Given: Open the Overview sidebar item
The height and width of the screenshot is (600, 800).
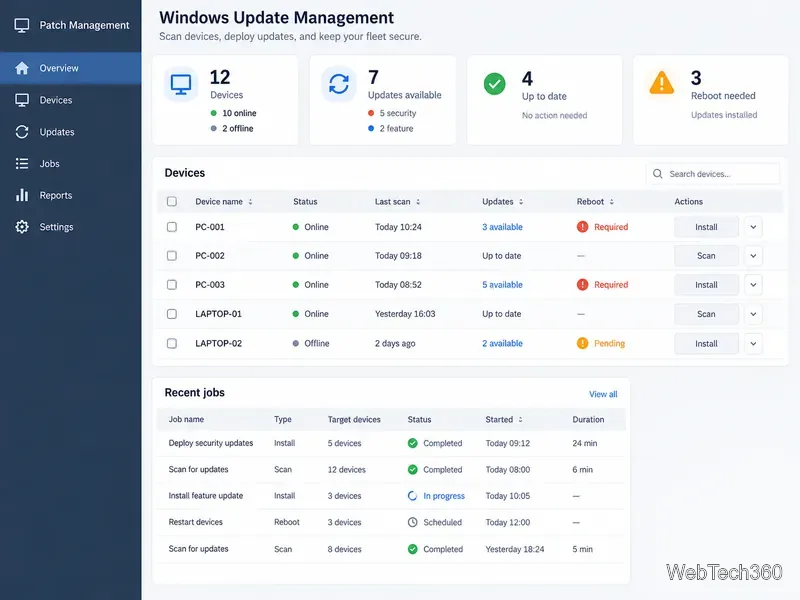Looking at the screenshot, I should (70, 68).
